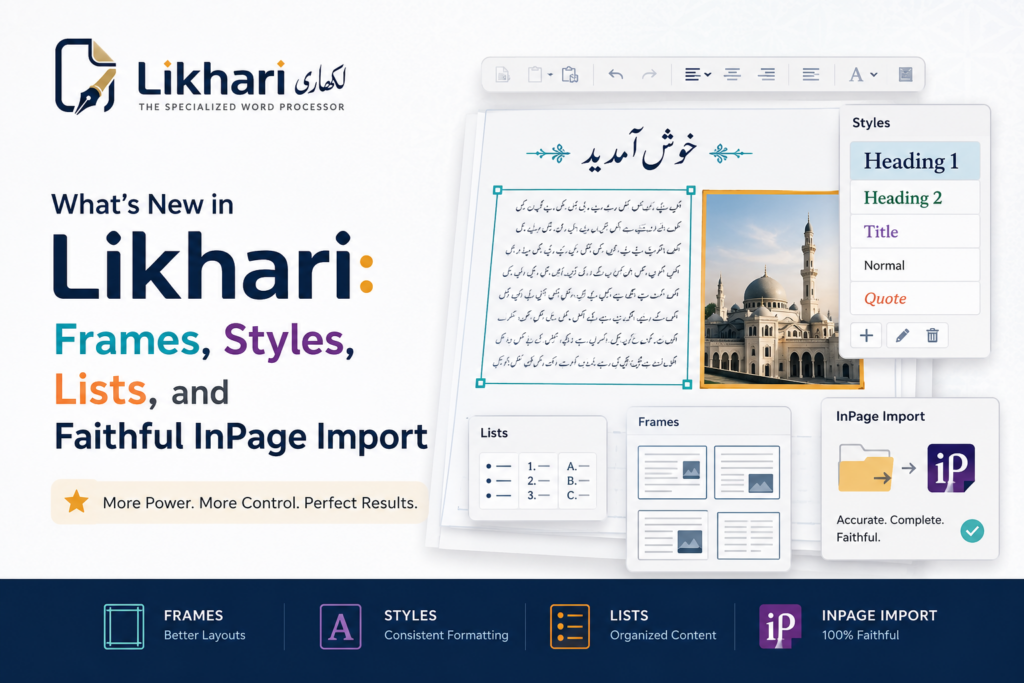Center align the text
The image size is (1024, 683).
pos(732,74)
